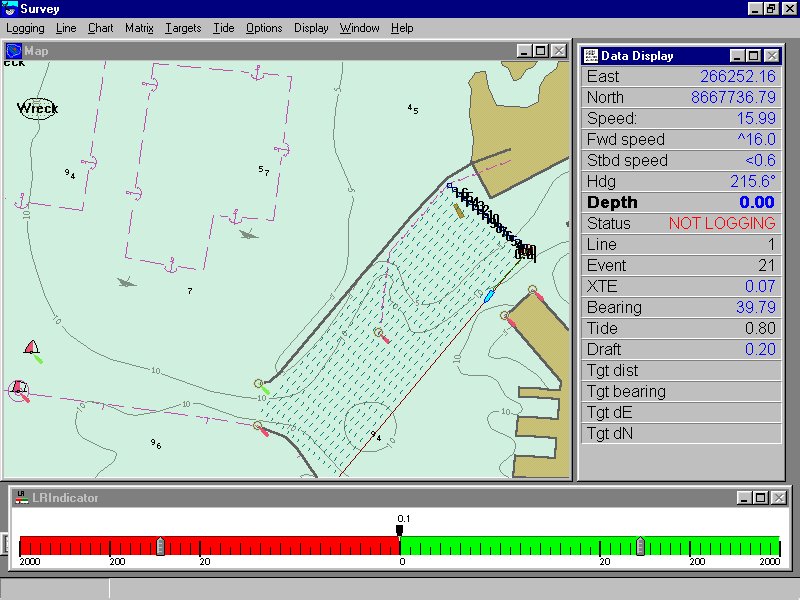The height and width of the screenshot is (600, 800).
Task: Open the Chart menu
Action: coord(100,28)
